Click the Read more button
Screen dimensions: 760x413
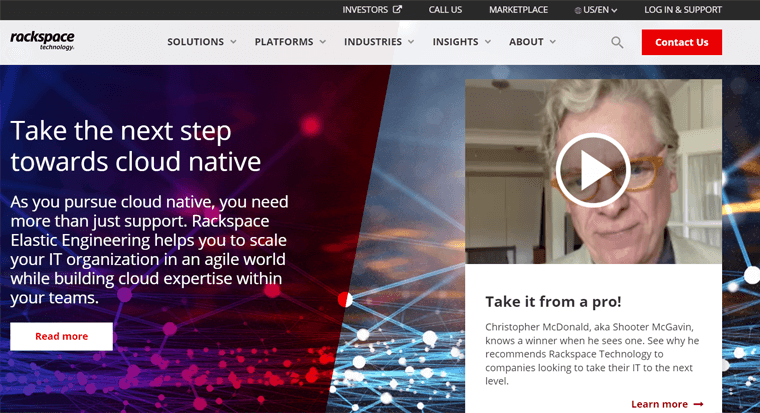62,336
